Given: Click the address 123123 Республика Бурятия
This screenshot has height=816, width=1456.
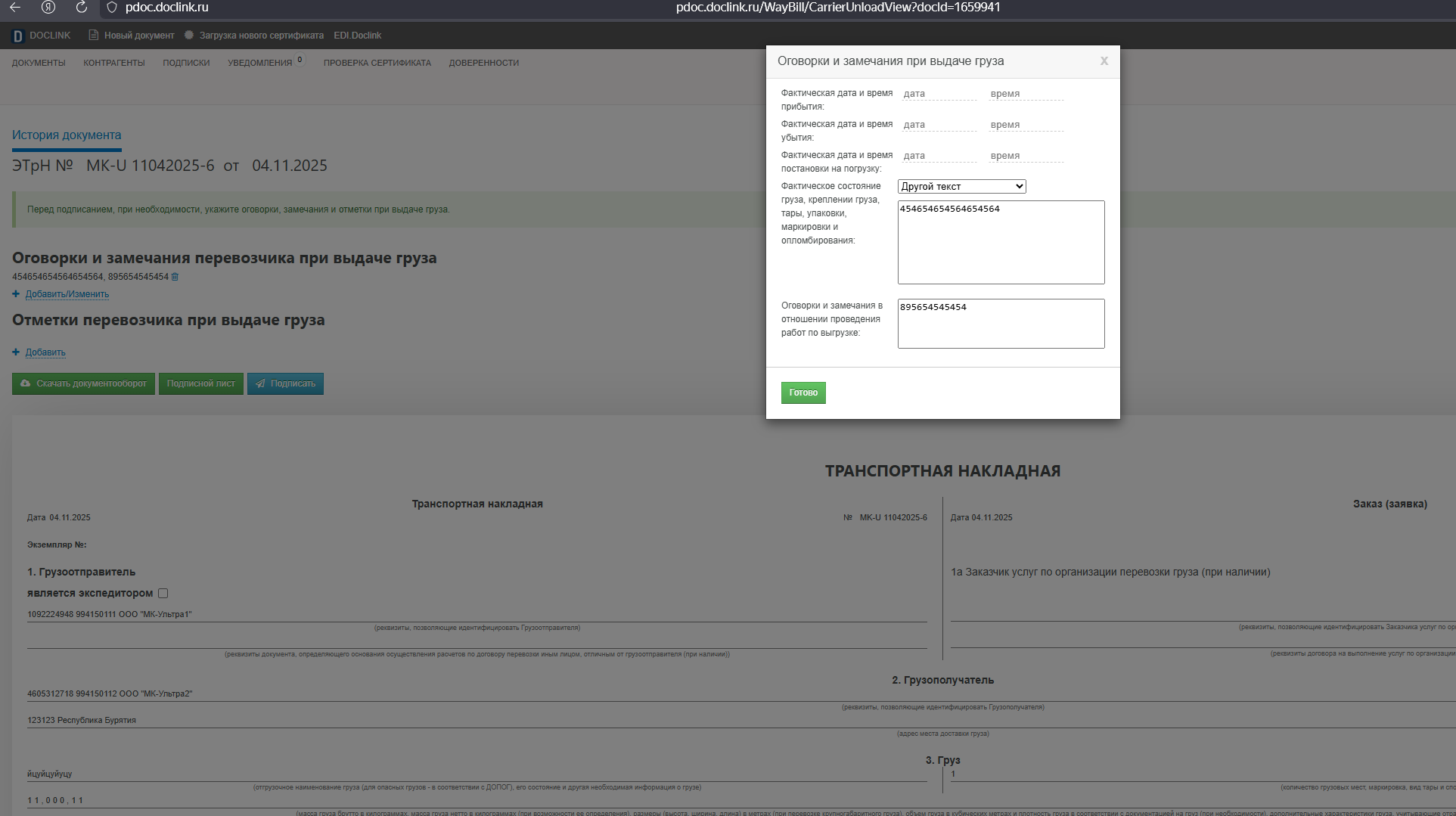Looking at the screenshot, I should click(82, 720).
